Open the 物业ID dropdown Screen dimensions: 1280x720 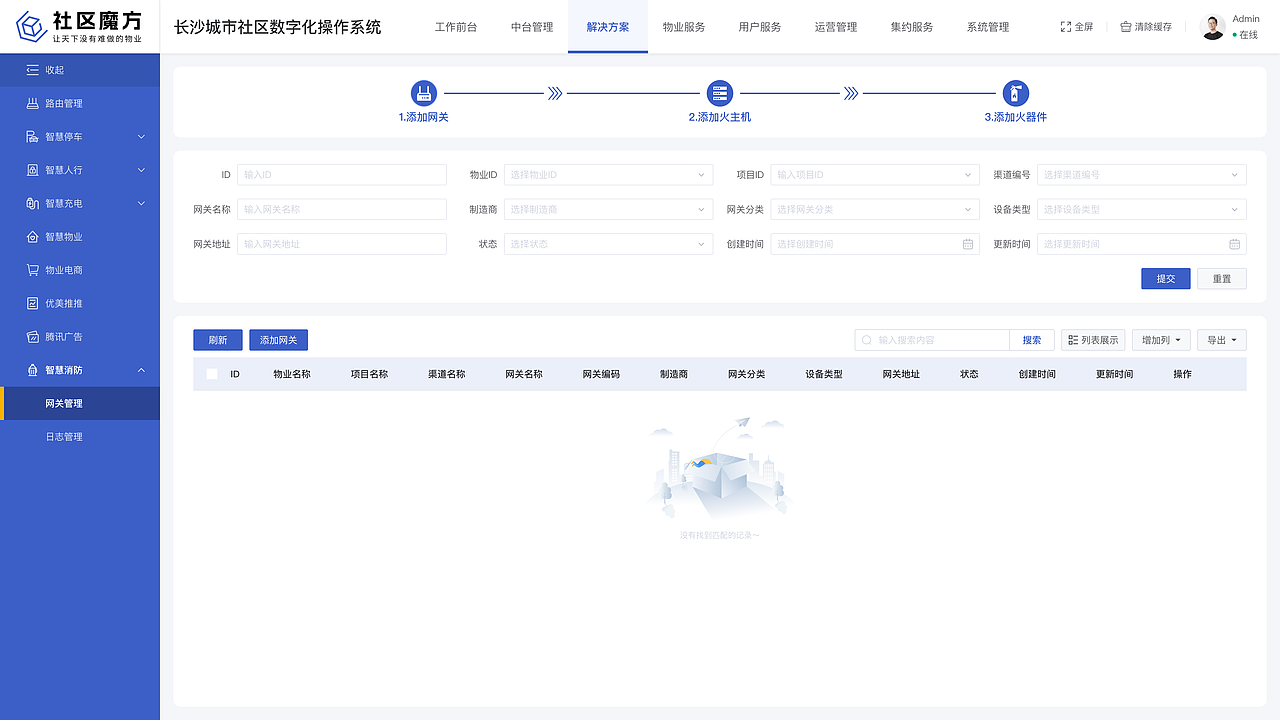point(606,174)
